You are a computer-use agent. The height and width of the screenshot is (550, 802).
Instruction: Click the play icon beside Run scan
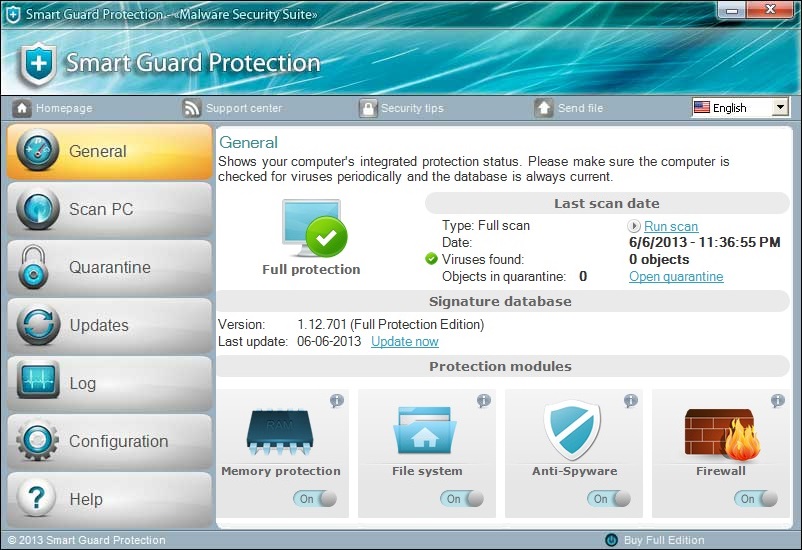point(634,226)
